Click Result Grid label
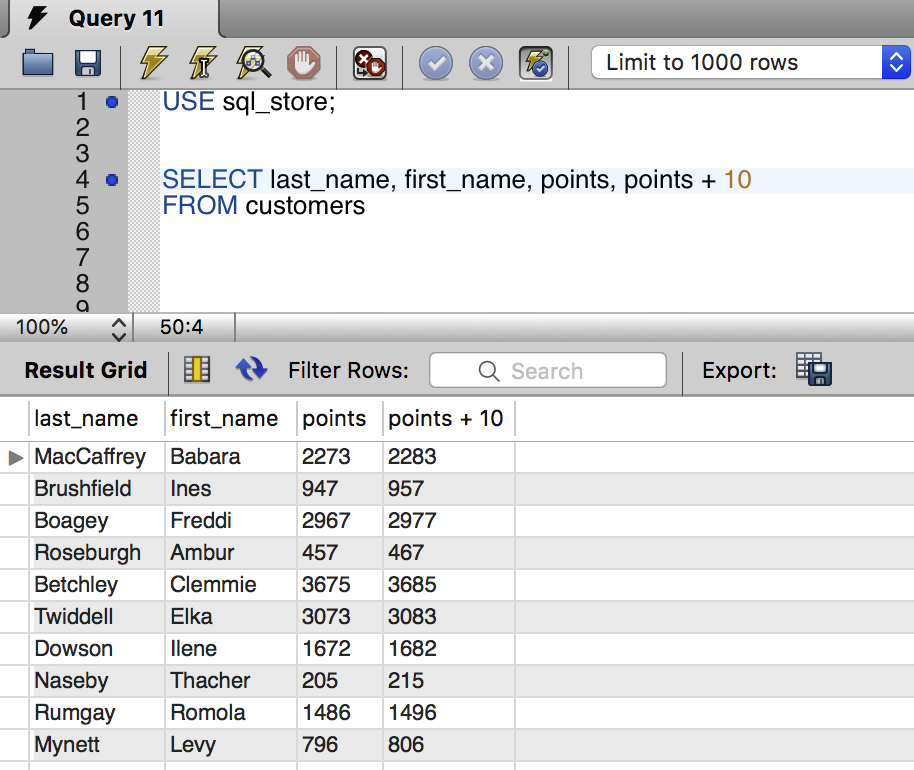 pyautogui.click(x=86, y=370)
